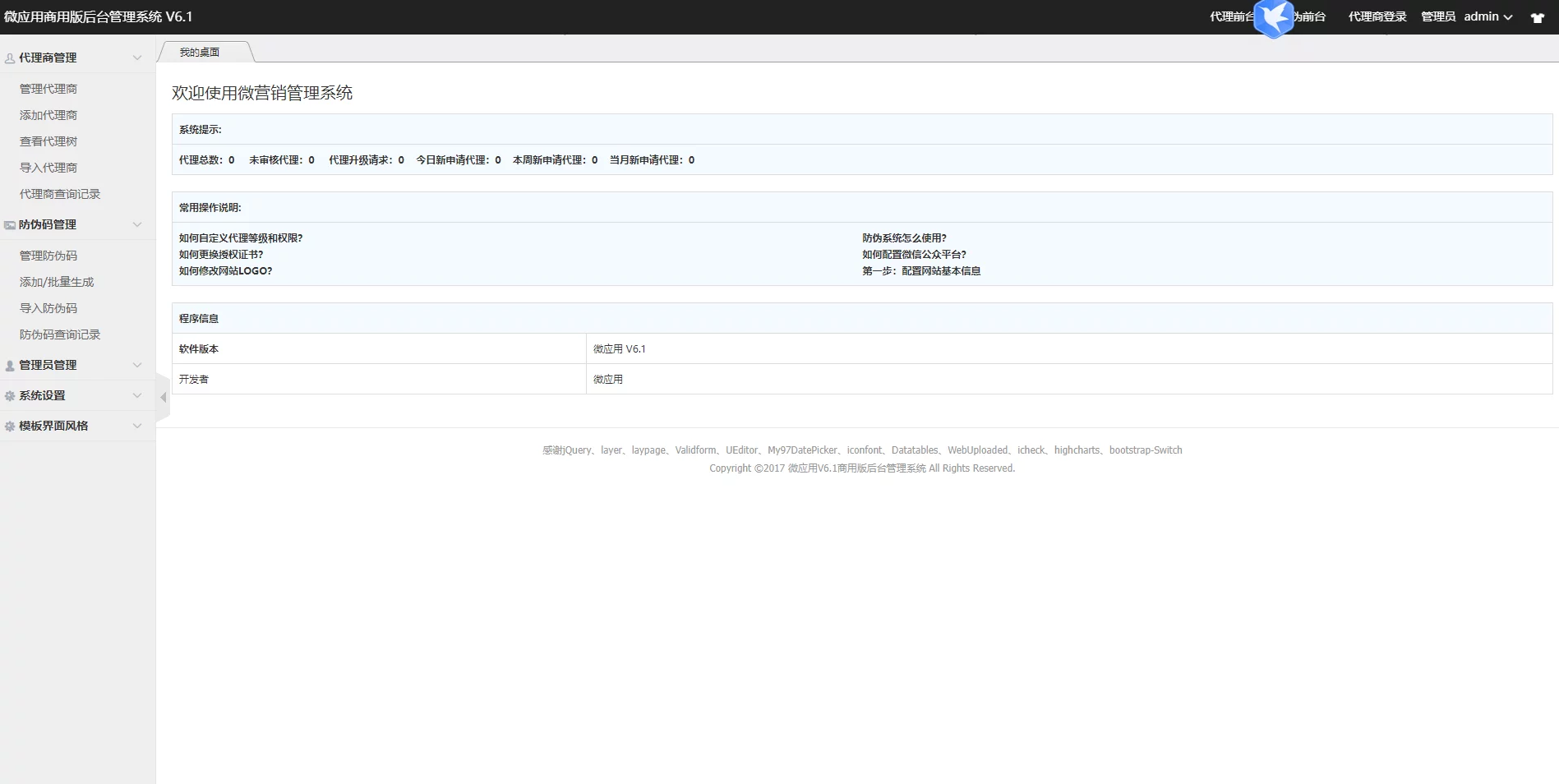Open 添加/批量生成 in the sidebar

pos(57,282)
